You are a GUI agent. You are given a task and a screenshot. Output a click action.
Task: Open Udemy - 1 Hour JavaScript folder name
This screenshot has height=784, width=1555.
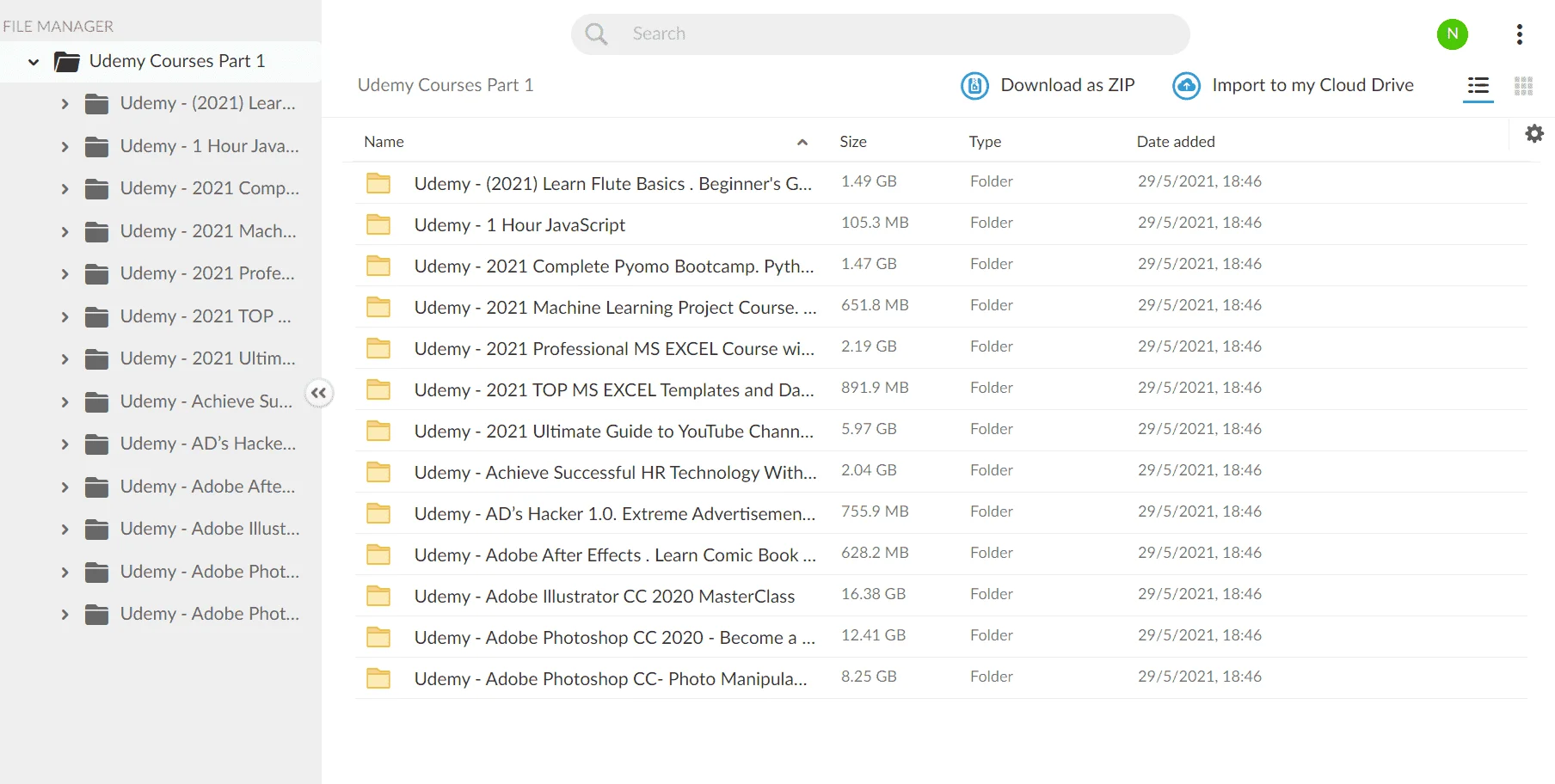[519, 225]
